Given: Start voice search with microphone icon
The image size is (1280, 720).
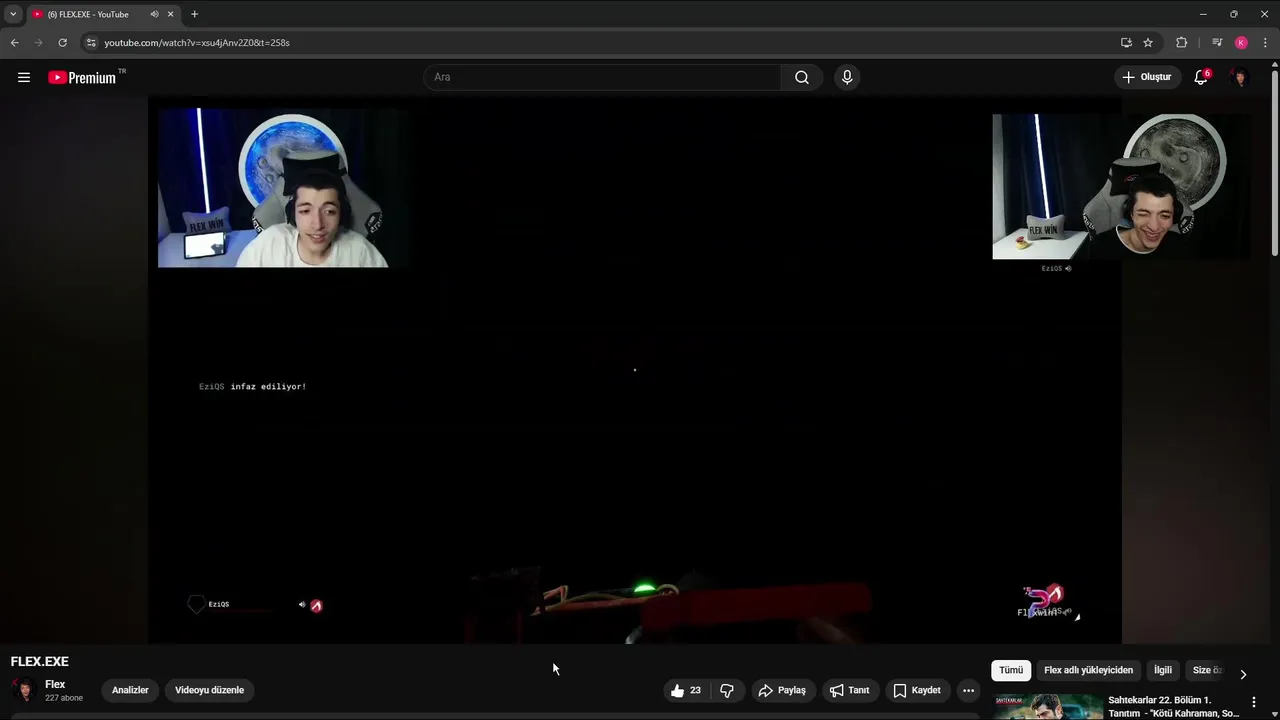Looking at the screenshot, I should pos(847,77).
